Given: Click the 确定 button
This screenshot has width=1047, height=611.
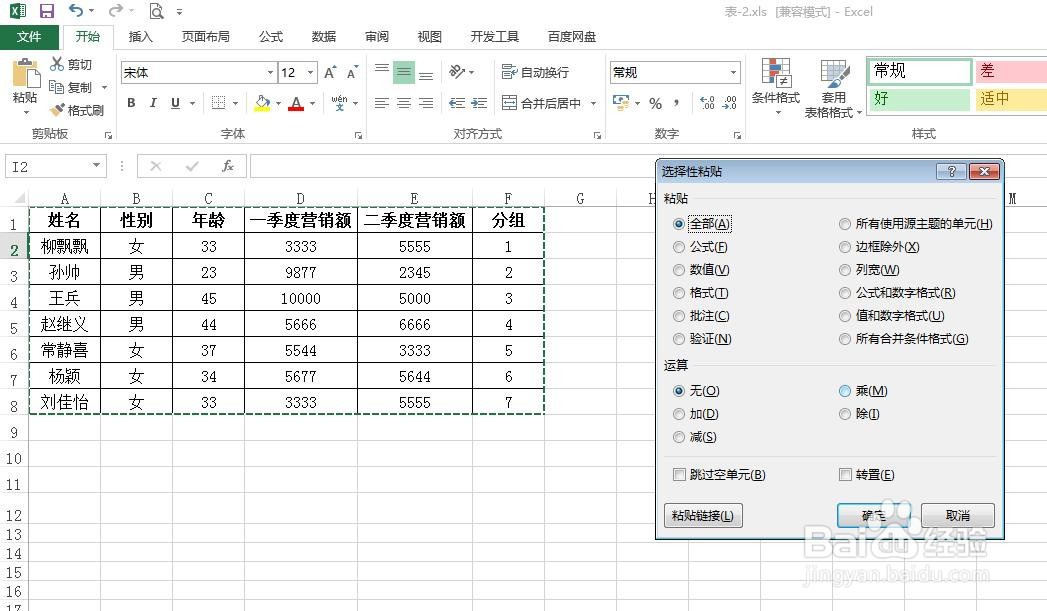Looking at the screenshot, I should [872, 515].
